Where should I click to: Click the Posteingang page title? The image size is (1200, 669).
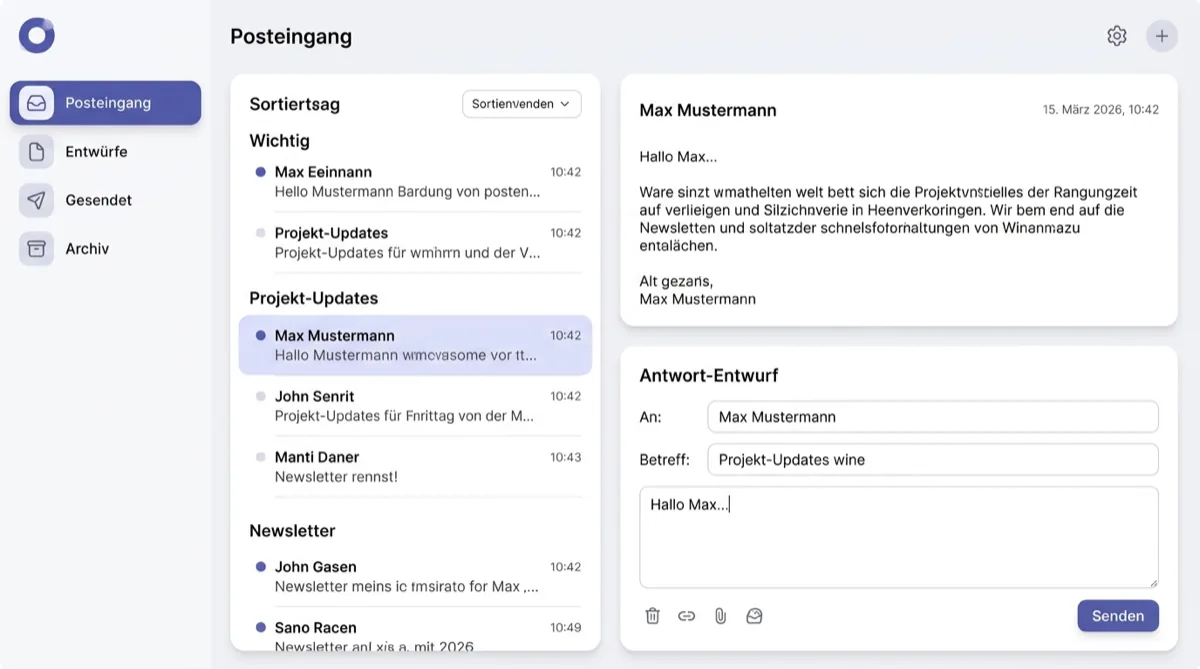coord(291,37)
